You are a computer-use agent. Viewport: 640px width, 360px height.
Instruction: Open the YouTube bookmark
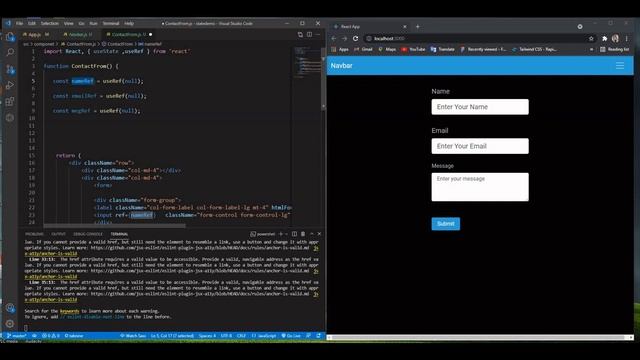tap(413, 49)
